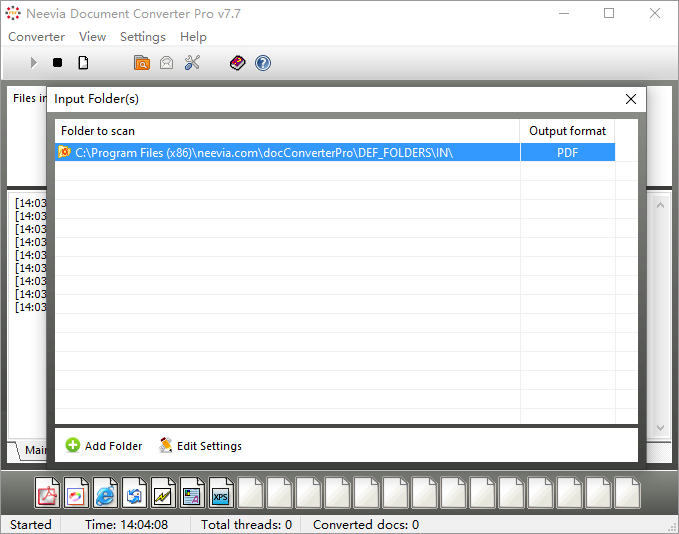The height and width of the screenshot is (534, 679).
Task: Switch to the Main tab
Action: tap(31, 451)
